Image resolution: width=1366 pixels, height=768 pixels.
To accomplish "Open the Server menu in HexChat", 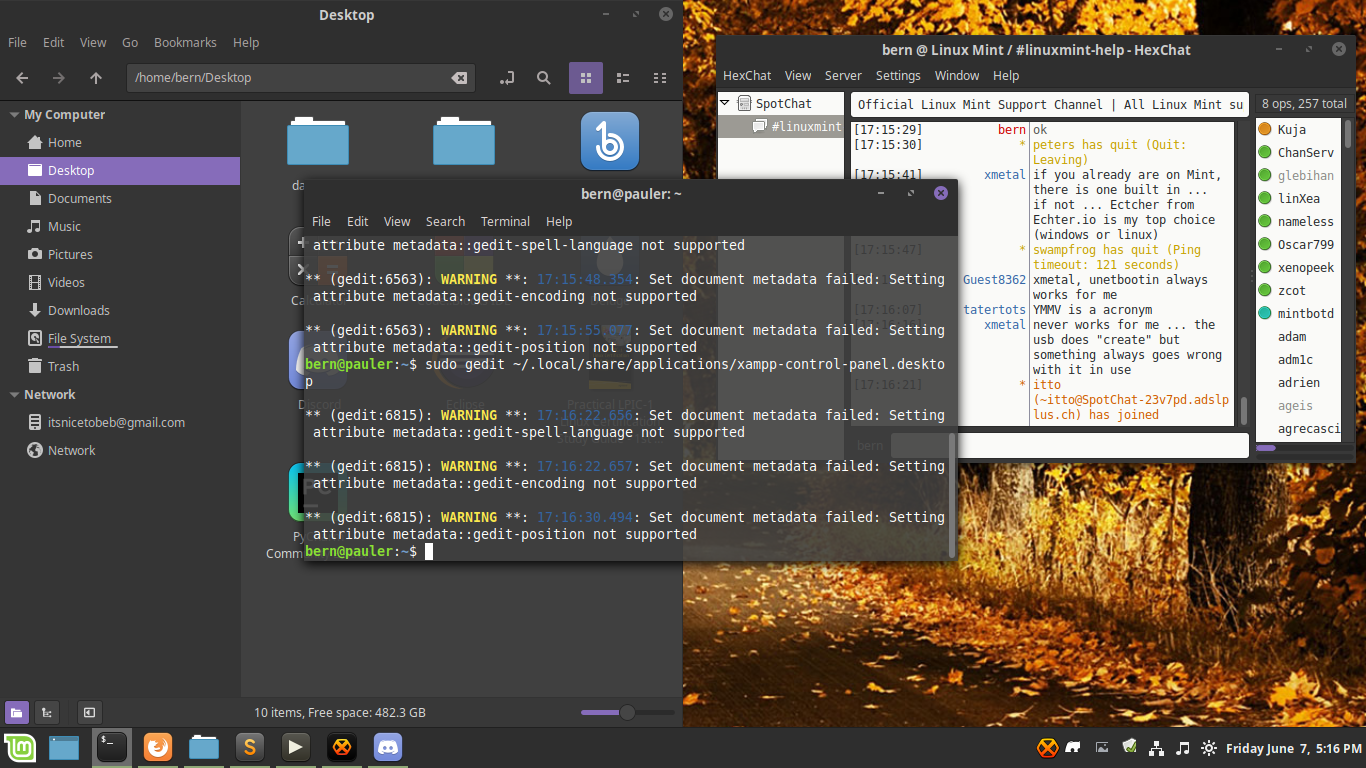I will pyautogui.click(x=843, y=76).
